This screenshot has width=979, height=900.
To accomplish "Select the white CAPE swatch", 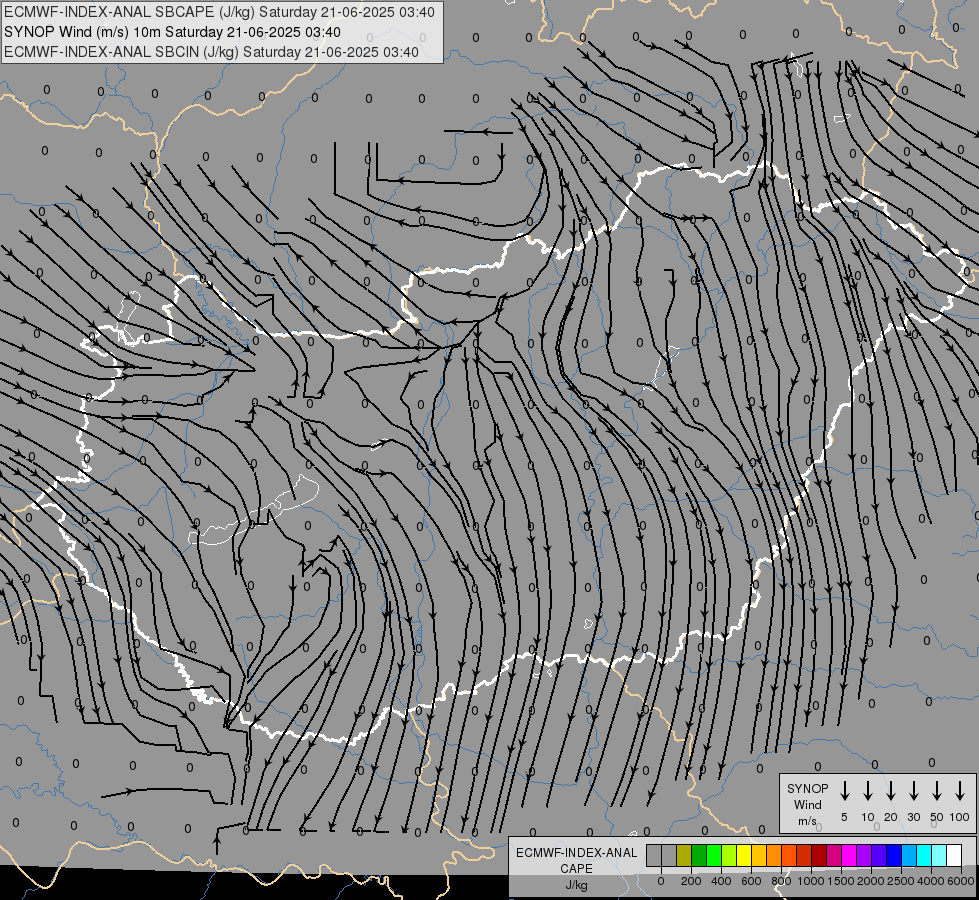I will 953,855.
